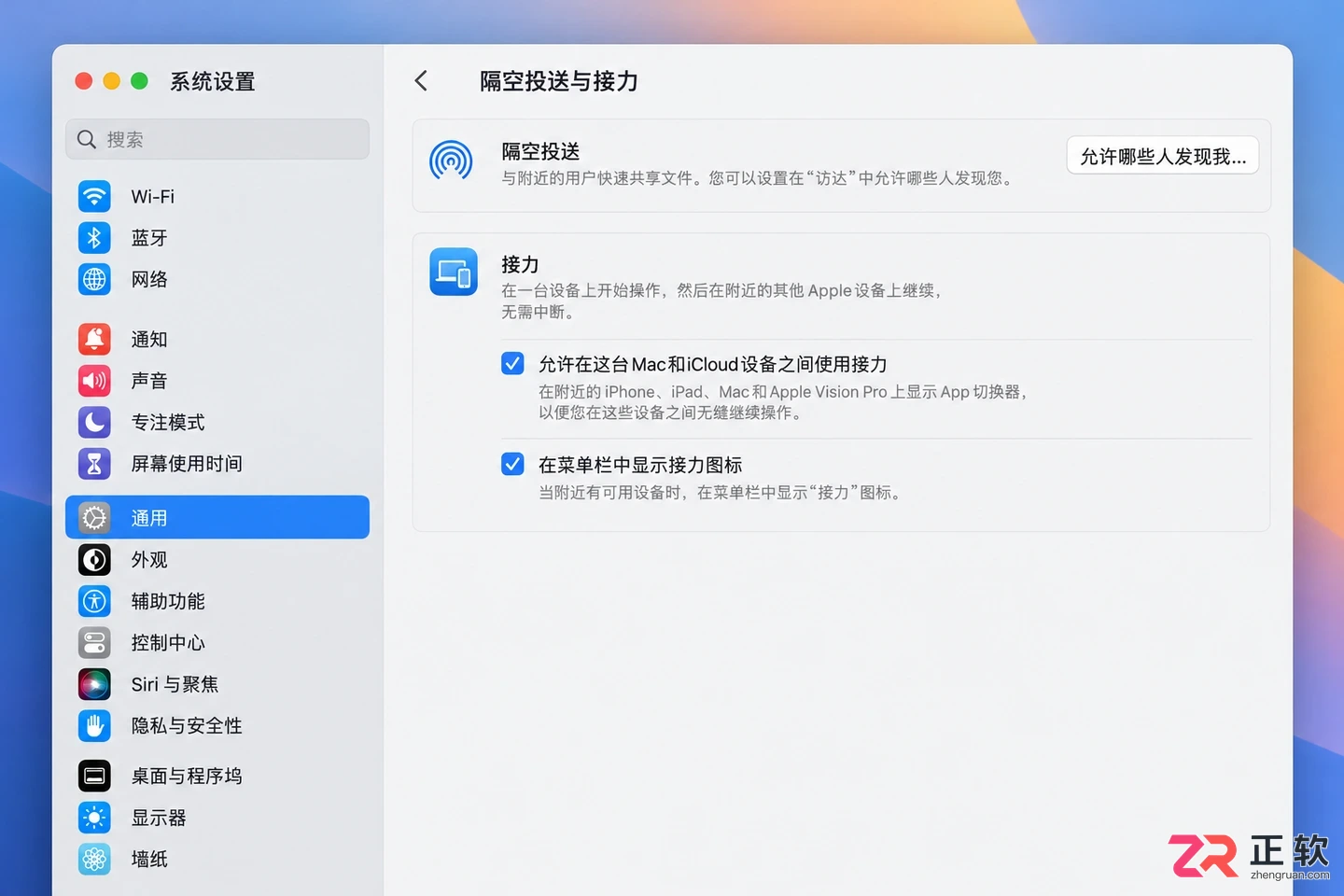The image size is (1344, 896).
Task: Click the 隔空投送与接力 page title
Action: tap(559, 81)
